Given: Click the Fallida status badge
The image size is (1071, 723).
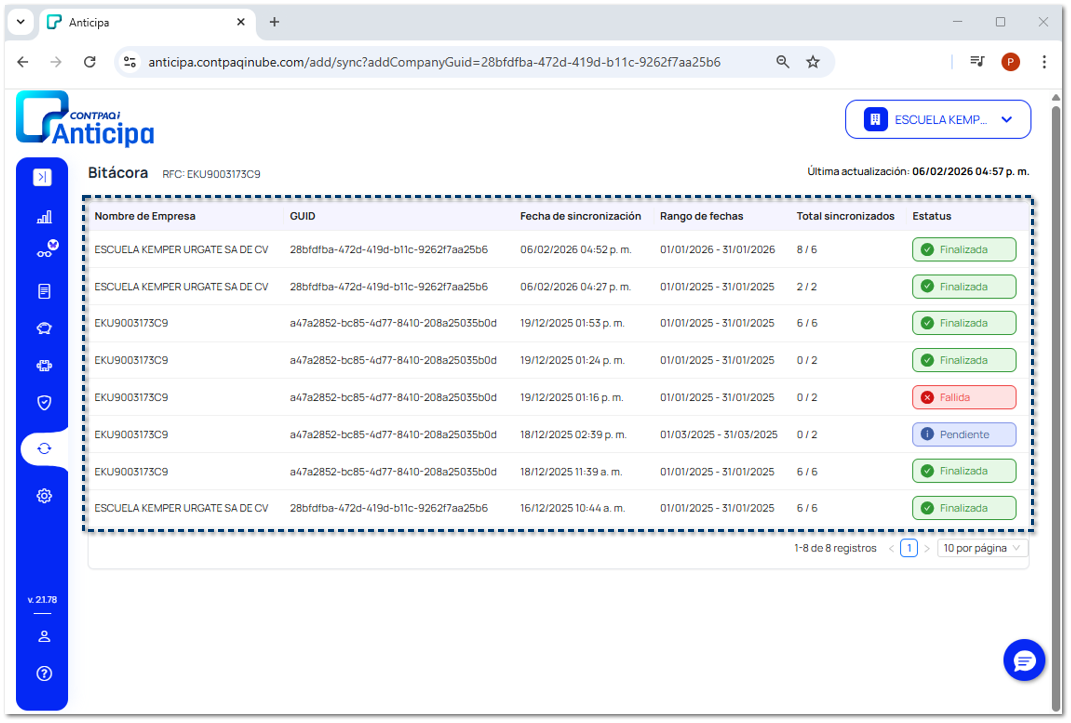Looking at the screenshot, I should 963,397.
